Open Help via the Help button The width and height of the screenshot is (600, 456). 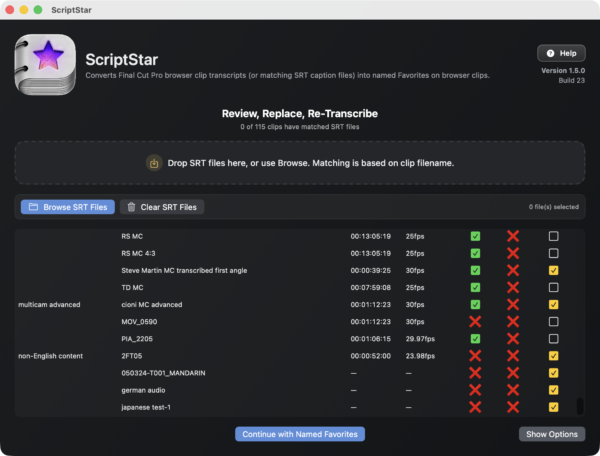coord(561,53)
